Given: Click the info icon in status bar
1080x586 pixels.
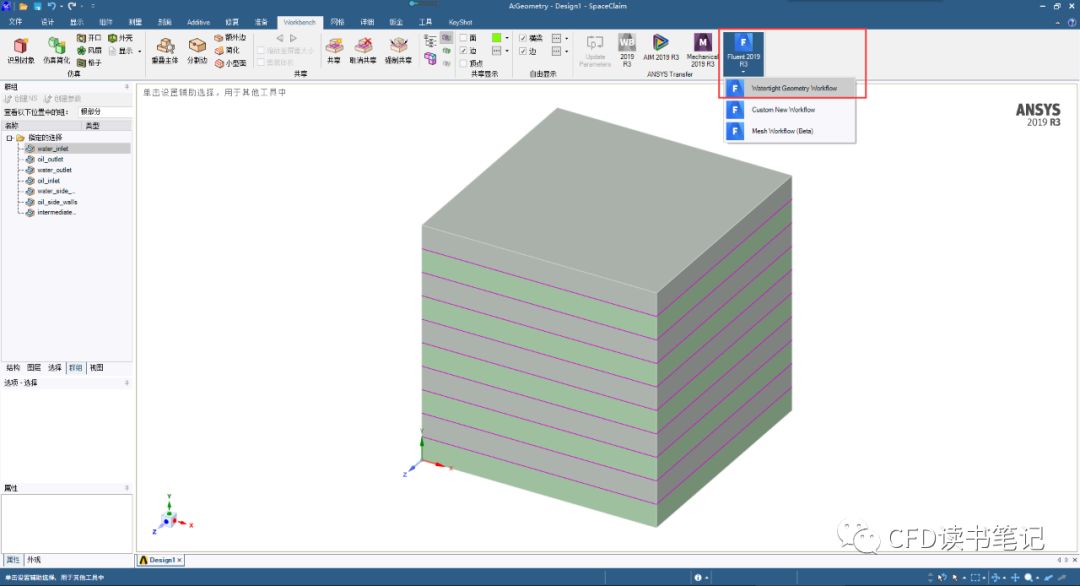Looking at the screenshot, I should coord(698,578).
